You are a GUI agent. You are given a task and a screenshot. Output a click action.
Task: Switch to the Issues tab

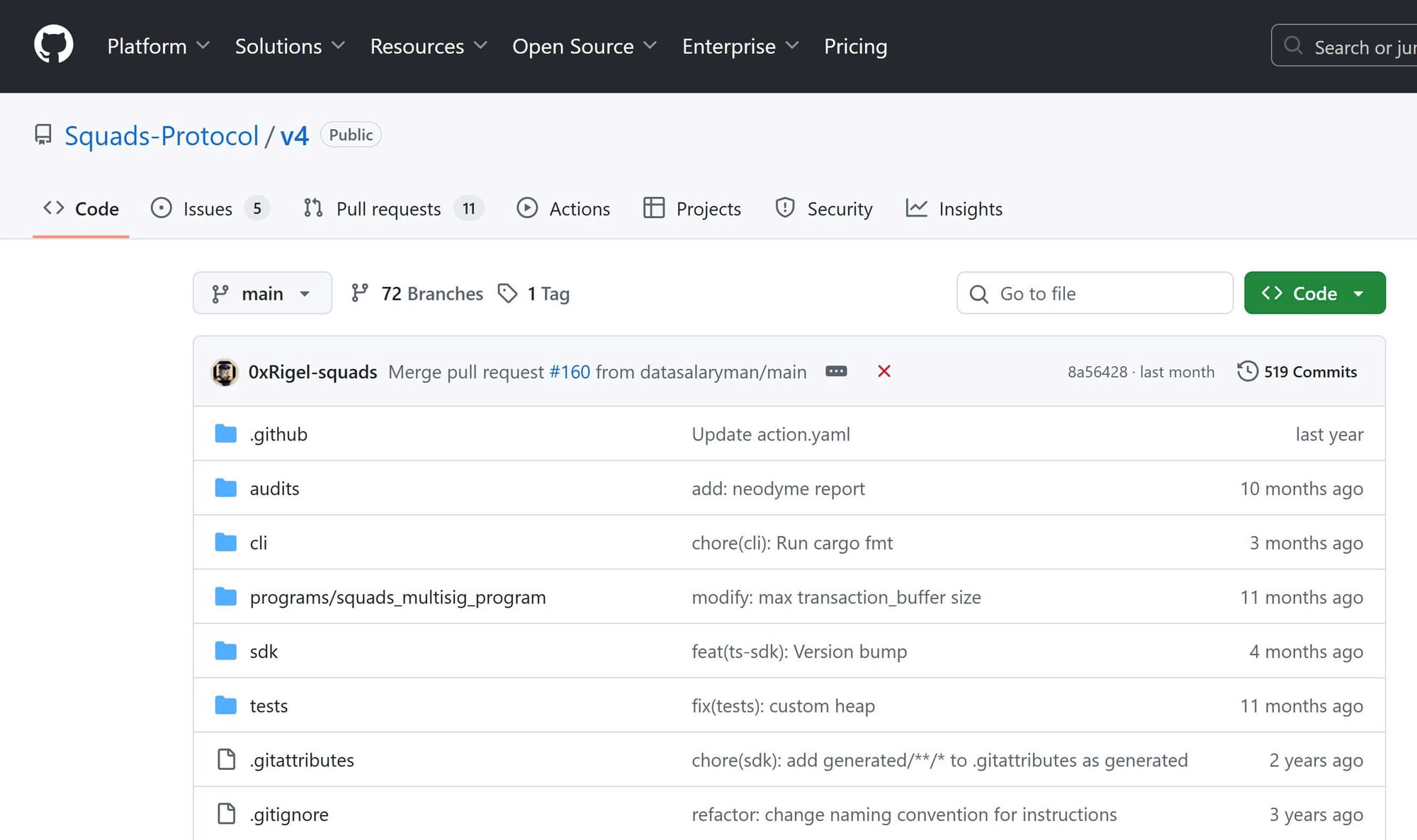click(208, 209)
